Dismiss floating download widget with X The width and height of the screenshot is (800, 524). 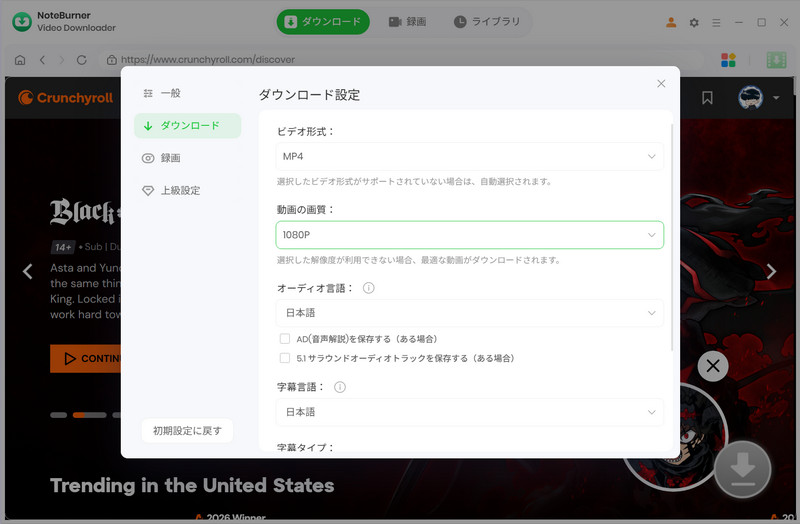[x=713, y=366]
